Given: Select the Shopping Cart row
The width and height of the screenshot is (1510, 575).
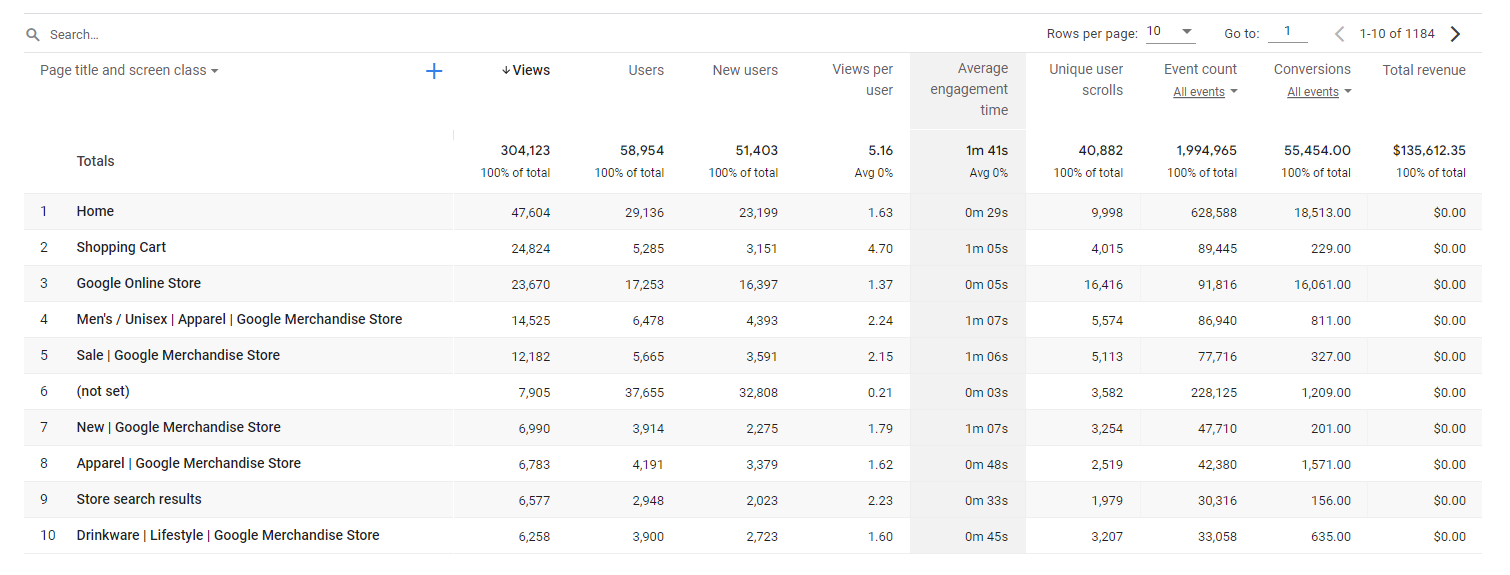Looking at the screenshot, I should tap(121, 248).
